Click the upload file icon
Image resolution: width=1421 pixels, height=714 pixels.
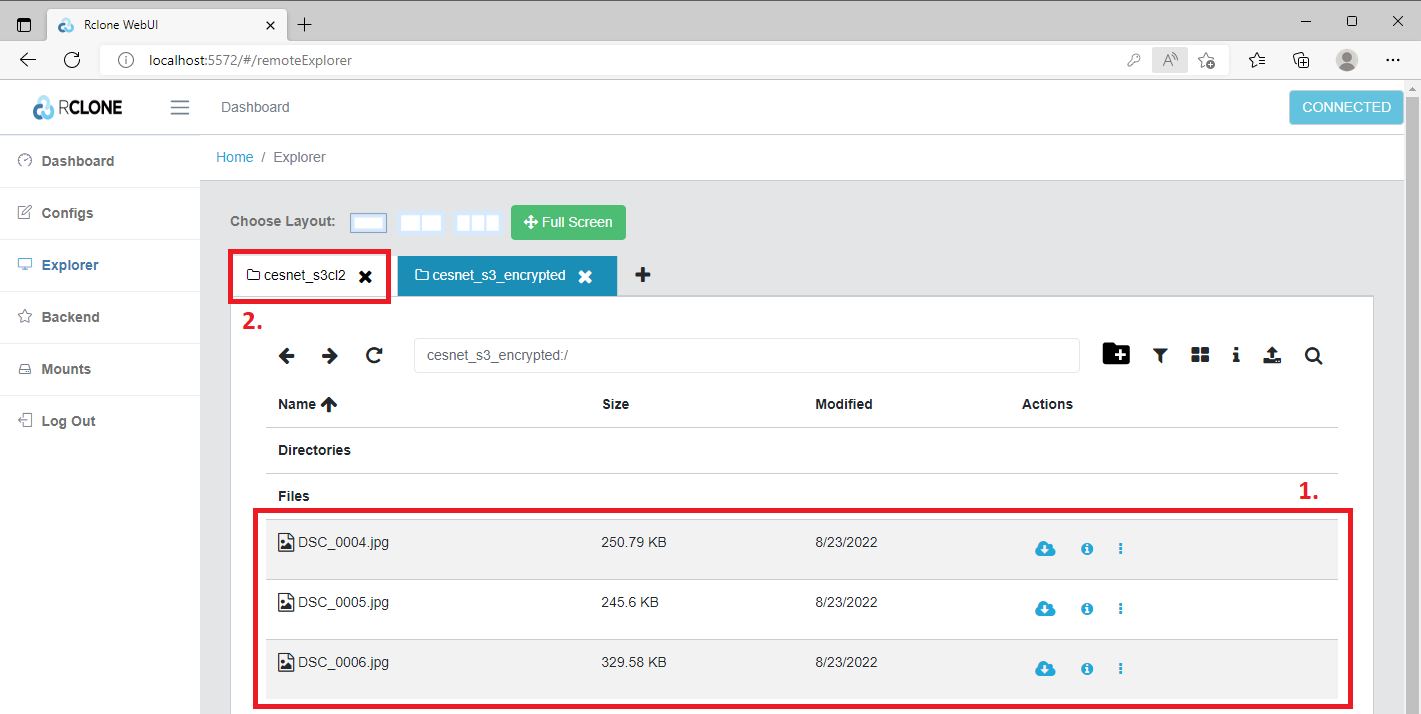tap(1272, 355)
